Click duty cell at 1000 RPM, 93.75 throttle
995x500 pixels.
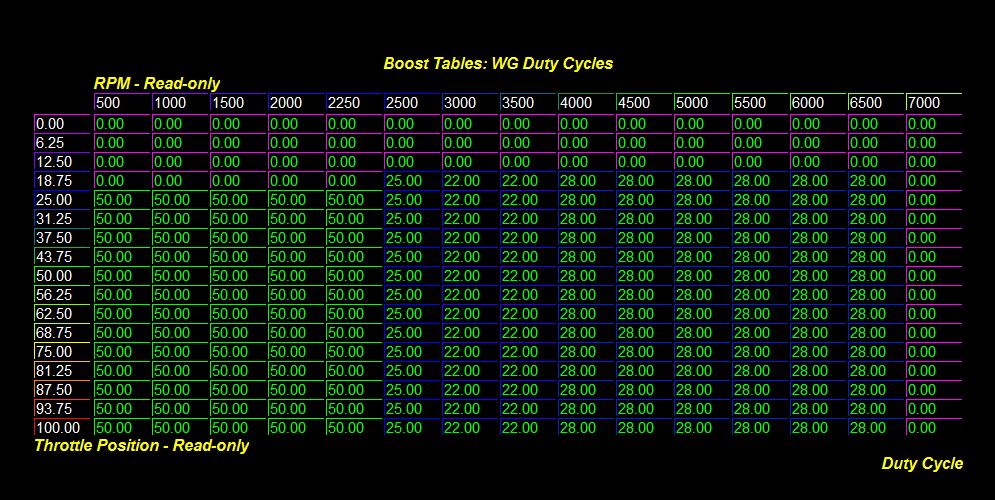point(179,409)
